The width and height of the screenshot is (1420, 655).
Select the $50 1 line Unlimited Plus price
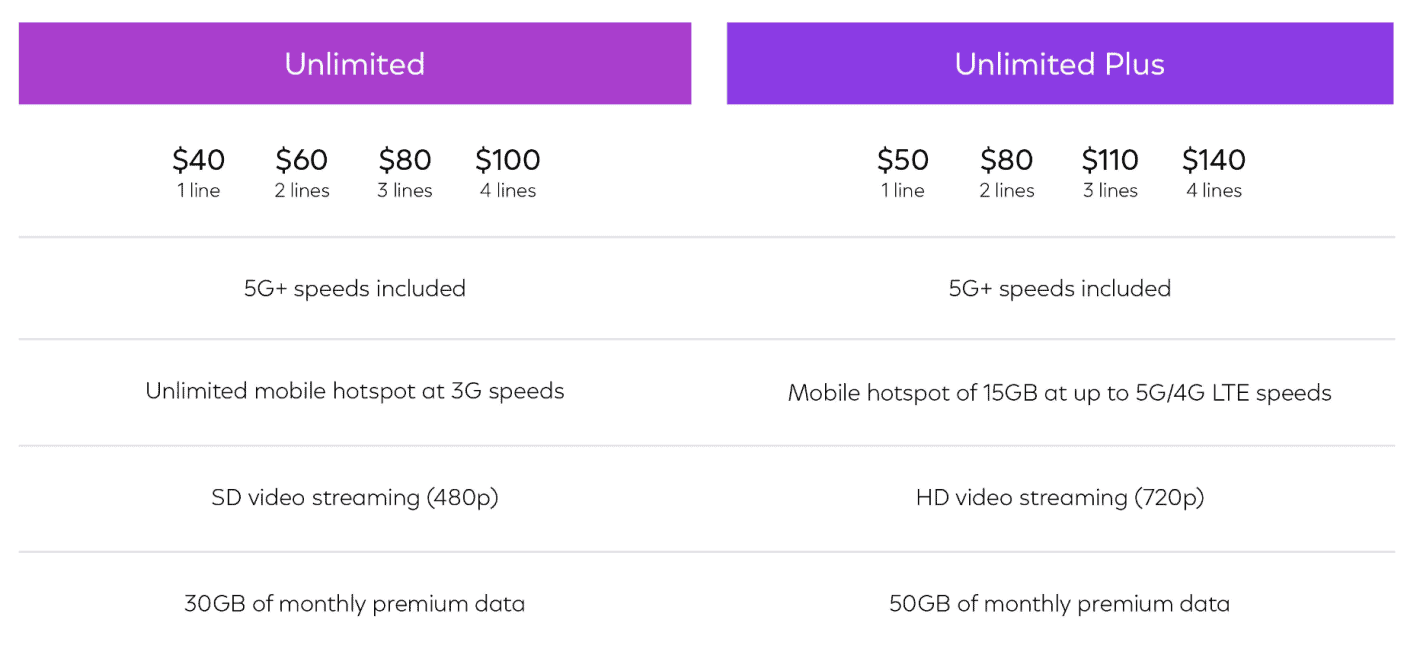[903, 161]
